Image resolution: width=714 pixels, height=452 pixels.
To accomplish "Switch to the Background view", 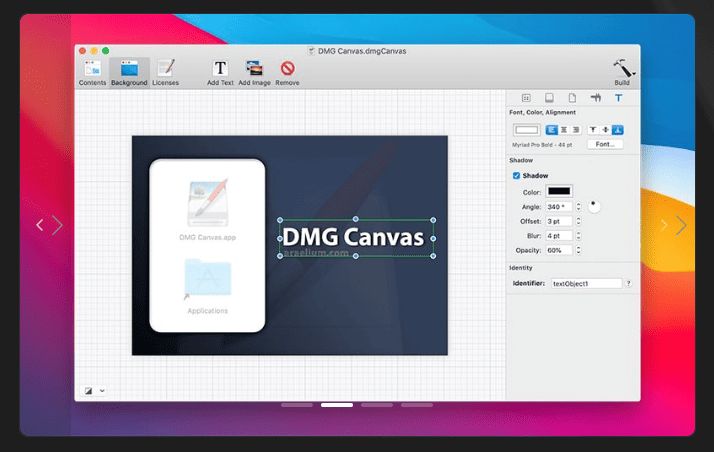I will coord(129,73).
